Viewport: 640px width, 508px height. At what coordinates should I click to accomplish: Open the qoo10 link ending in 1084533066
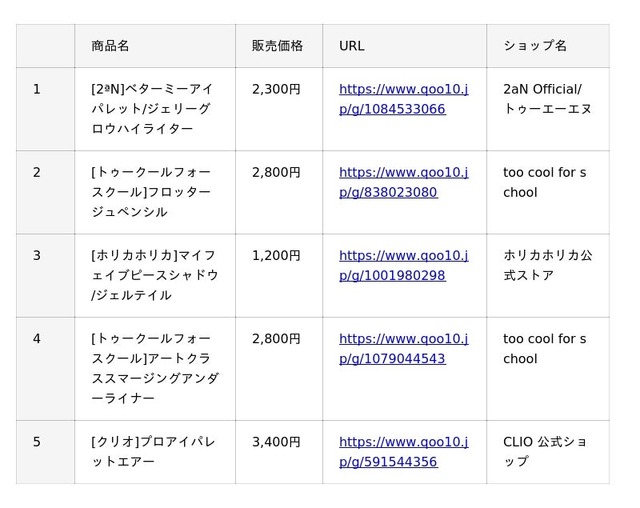403,99
